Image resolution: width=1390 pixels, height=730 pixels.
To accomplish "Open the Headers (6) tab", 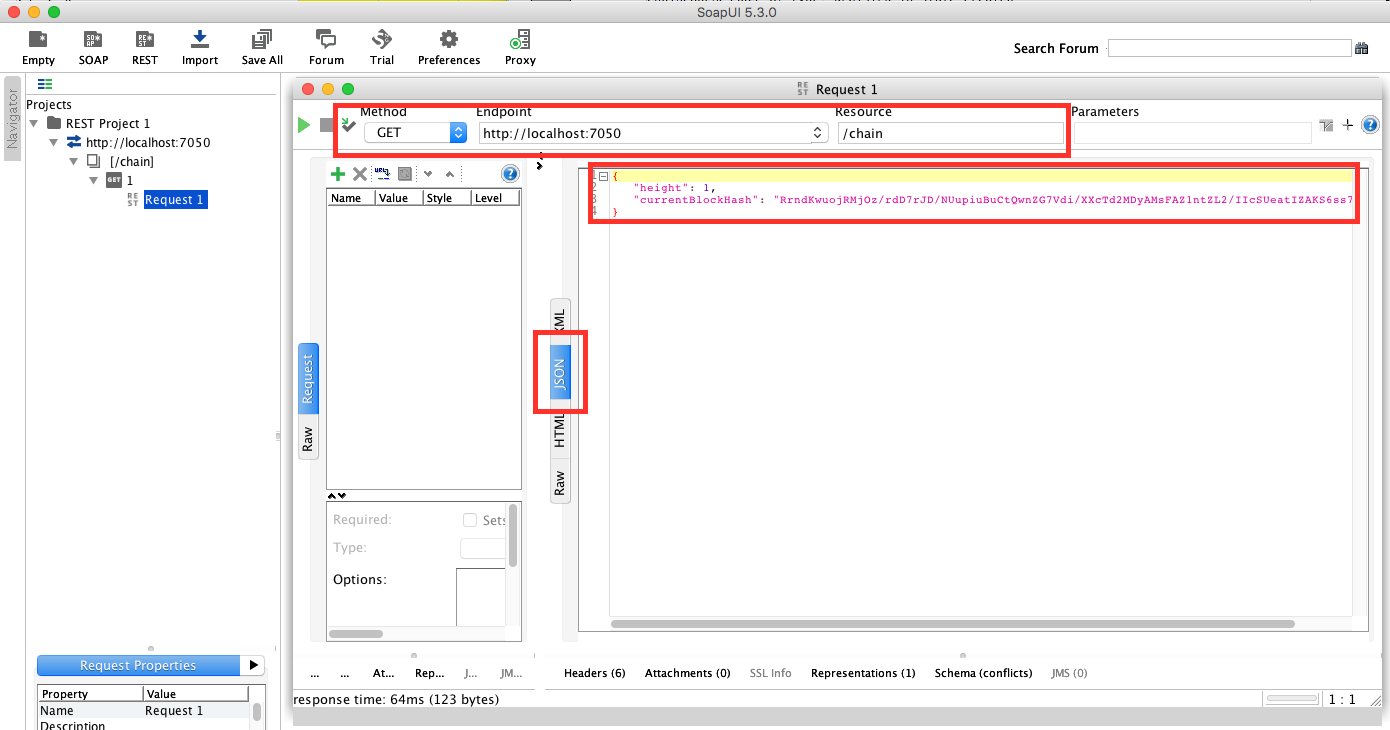I will click(595, 673).
